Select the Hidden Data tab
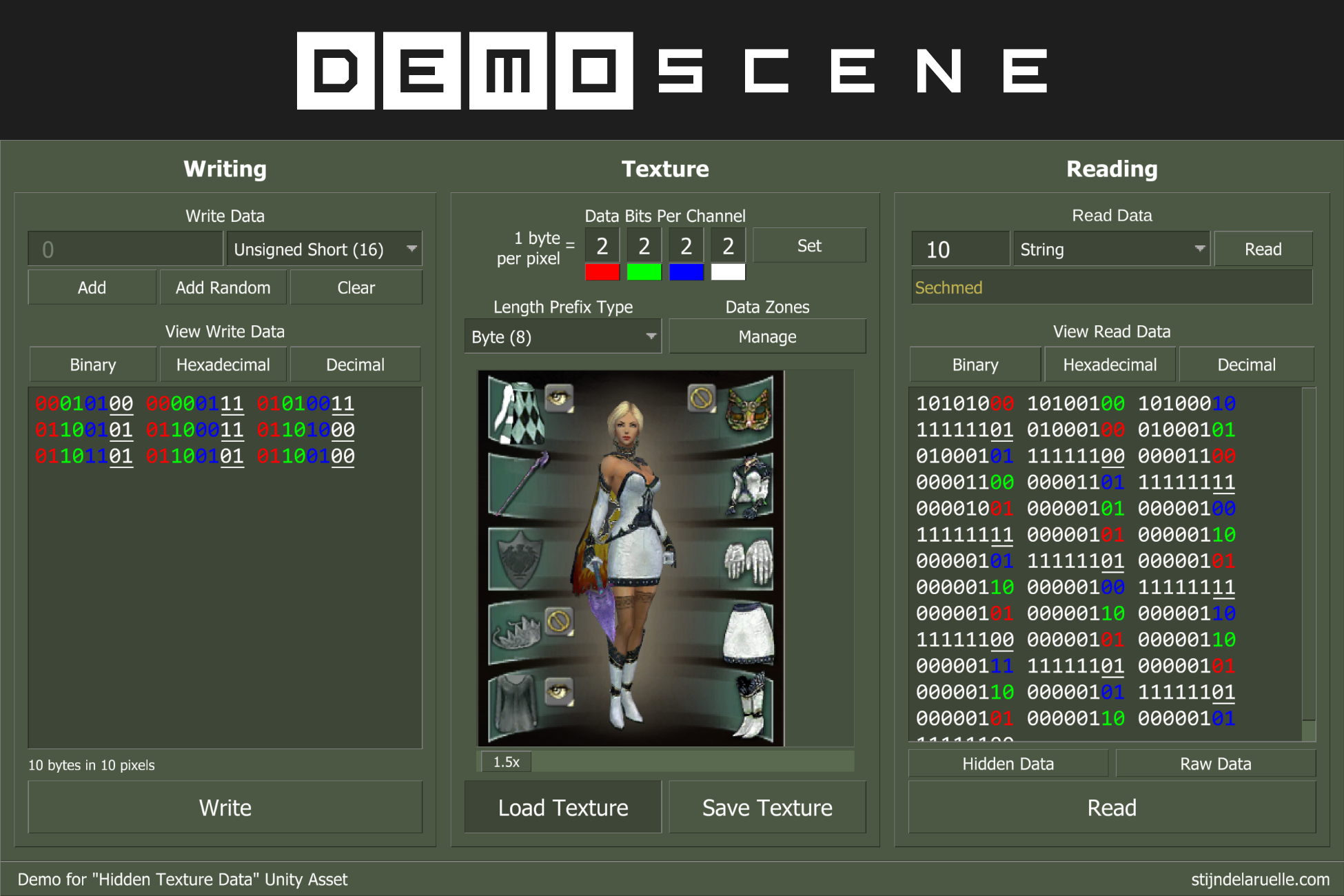1344x896 pixels. click(x=1008, y=764)
